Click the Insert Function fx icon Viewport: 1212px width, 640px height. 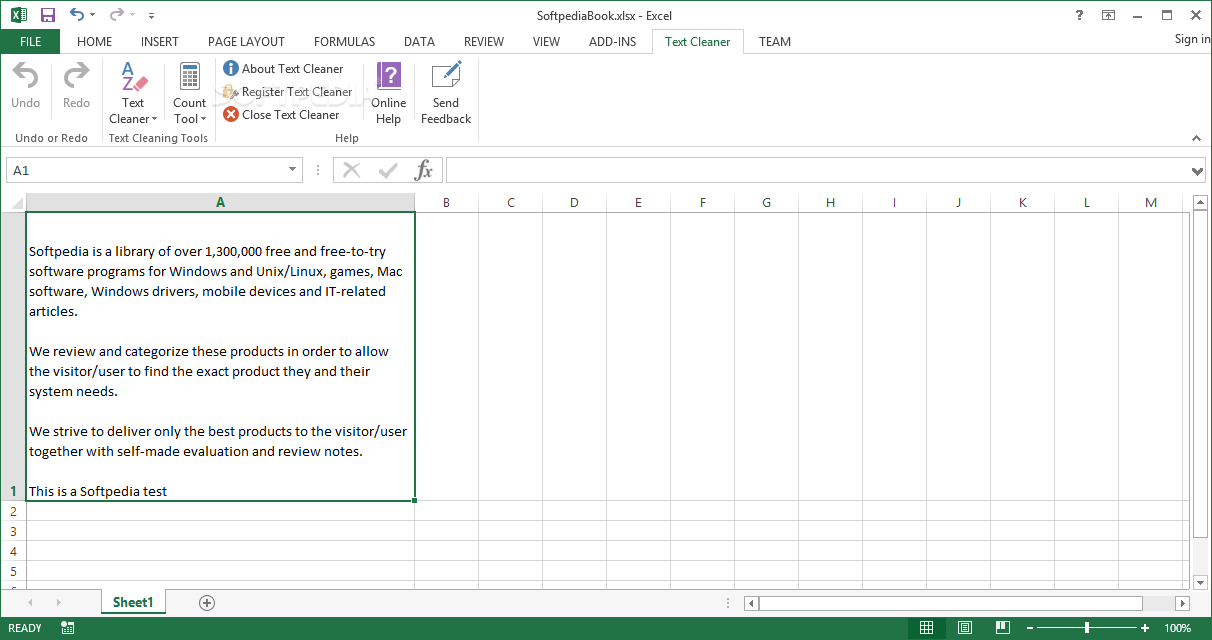[x=424, y=170]
